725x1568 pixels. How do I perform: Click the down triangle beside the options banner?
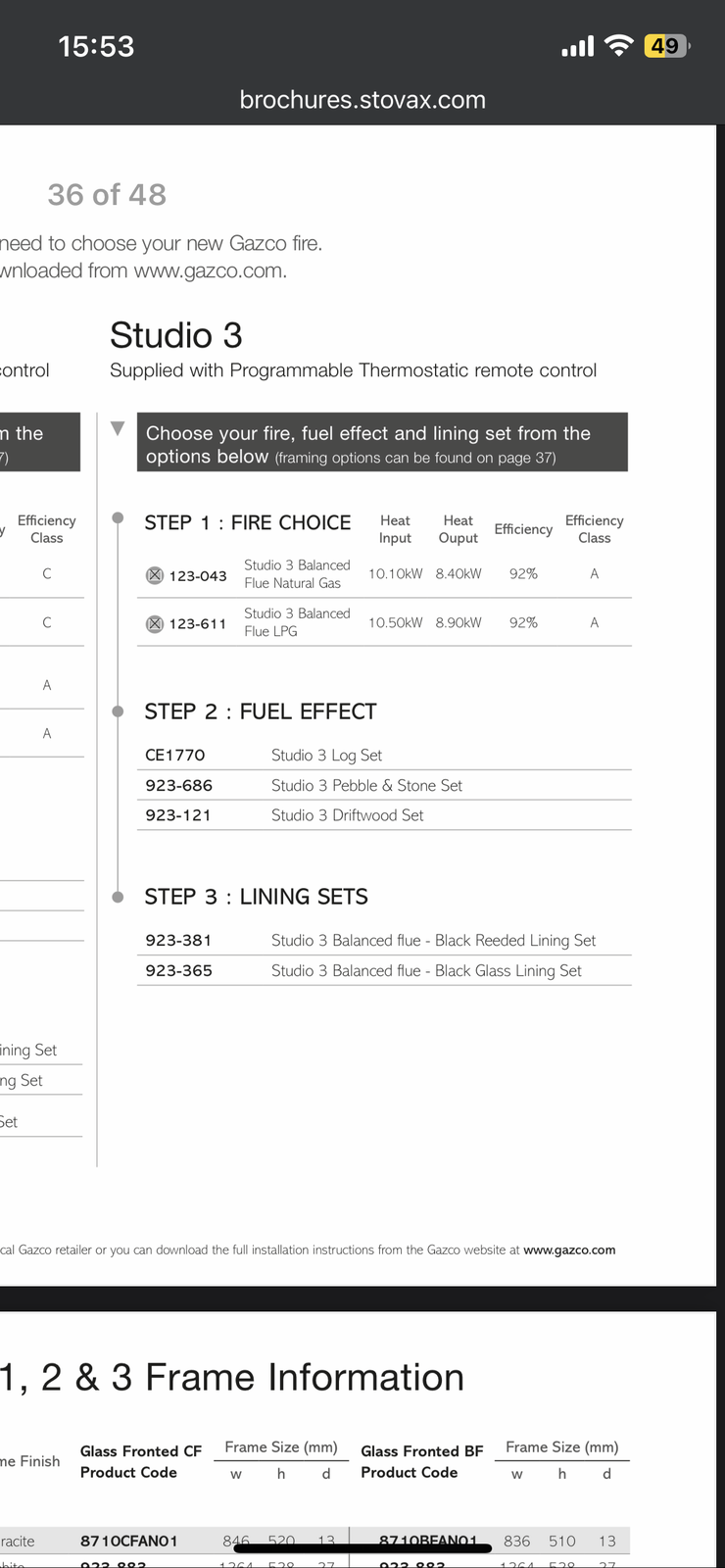point(118,428)
